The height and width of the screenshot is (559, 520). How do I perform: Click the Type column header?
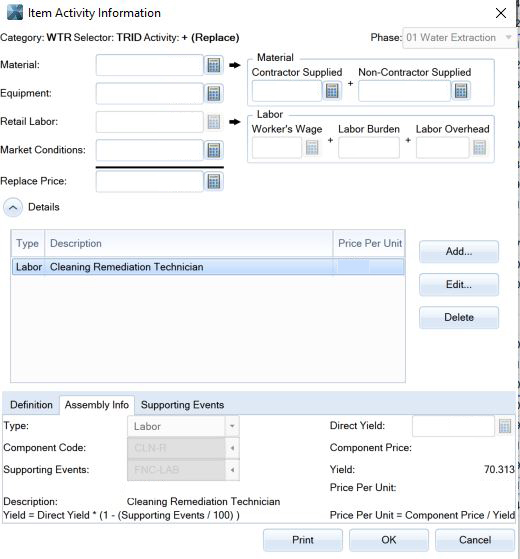(x=28, y=243)
